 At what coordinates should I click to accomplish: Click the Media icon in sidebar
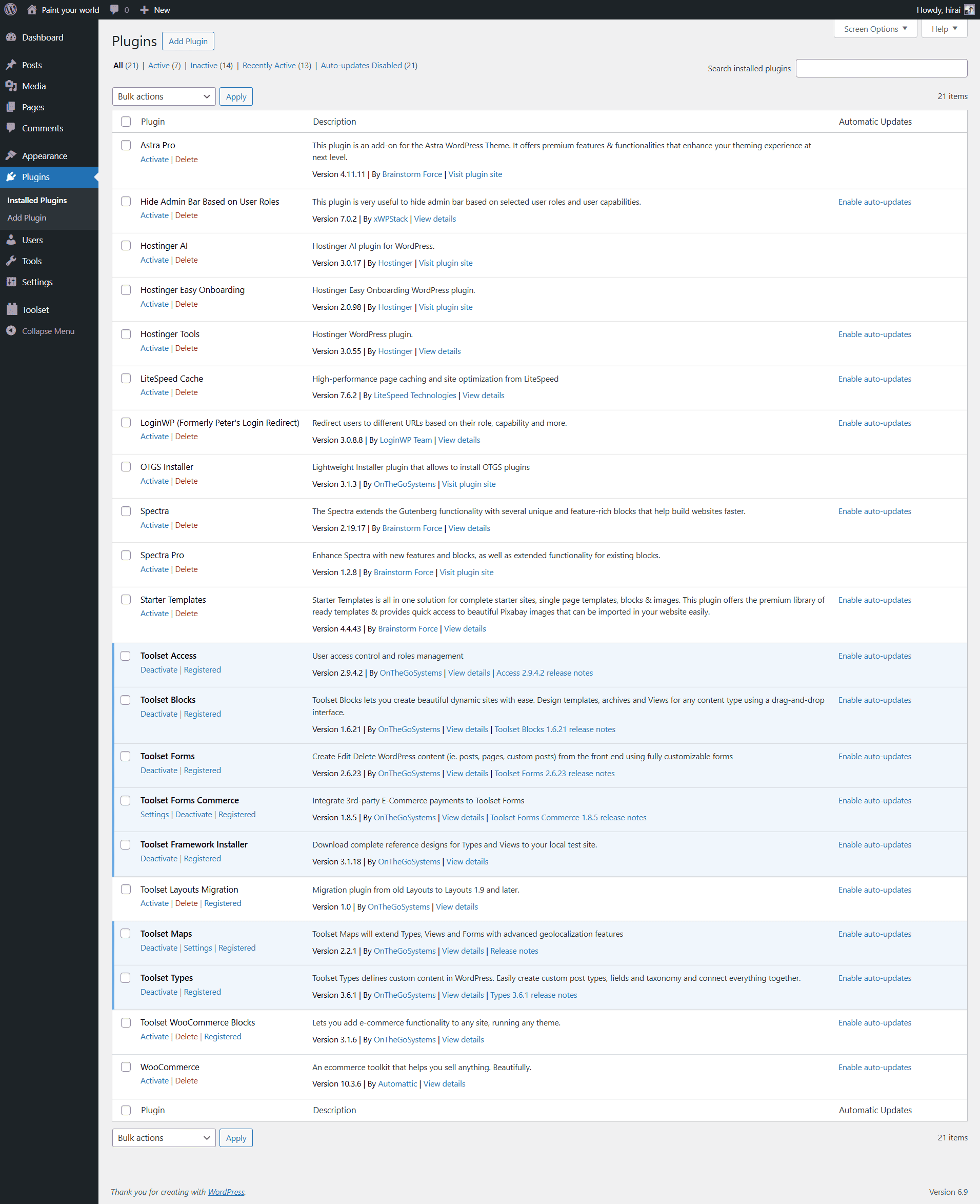pyautogui.click(x=11, y=86)
